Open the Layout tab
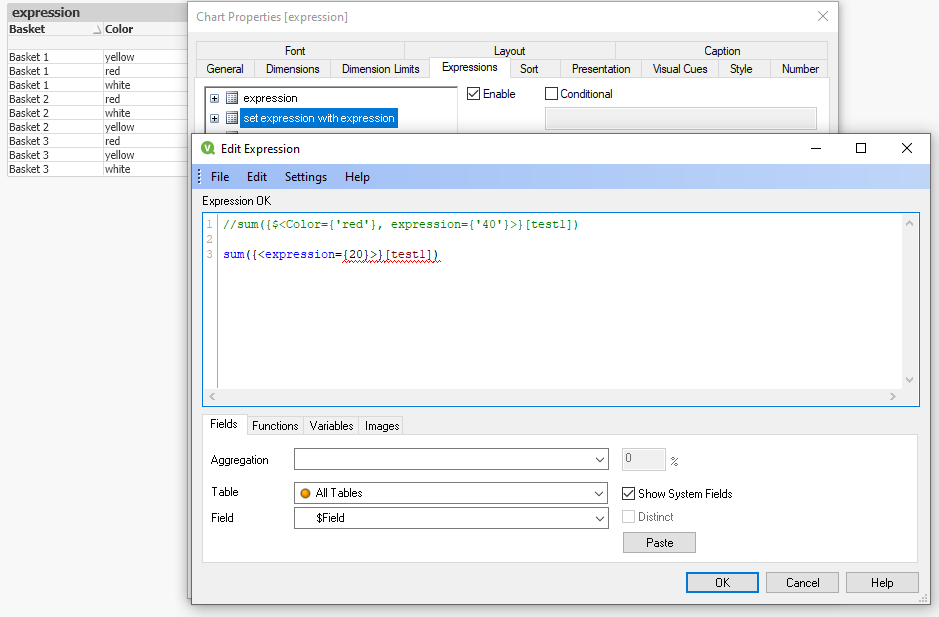The image size is (939, 617). click(509, 51)
